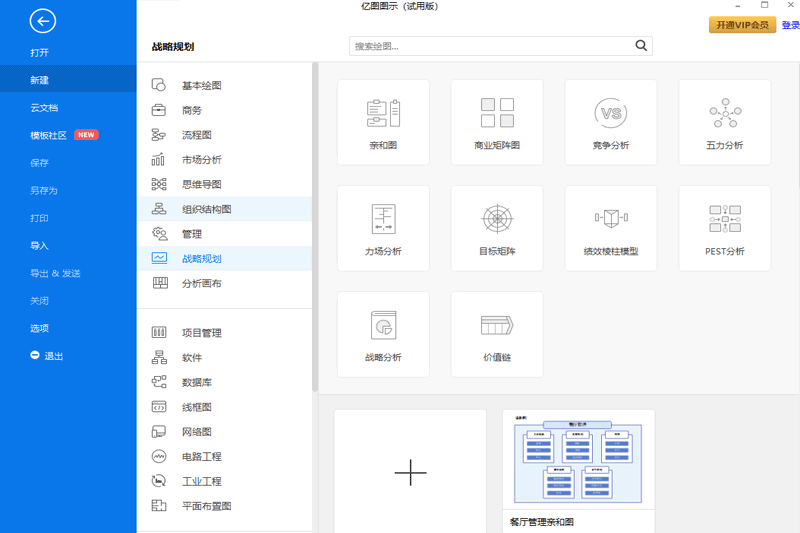This screenshot has height=533, width=800.
Task: Click the 登录 link
Action: (x=790, y=25)
